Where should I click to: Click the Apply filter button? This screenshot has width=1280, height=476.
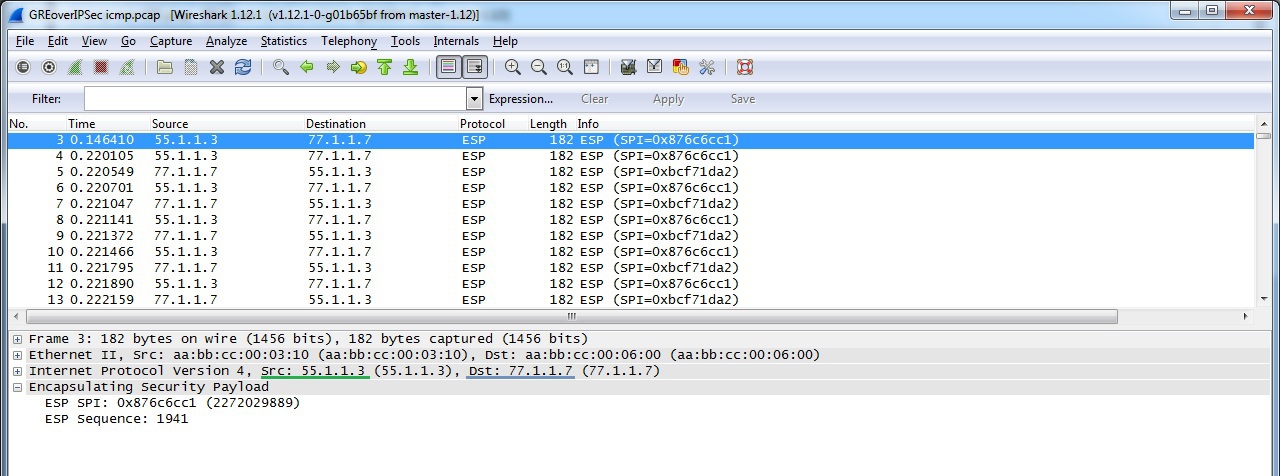tap(668, 99)
